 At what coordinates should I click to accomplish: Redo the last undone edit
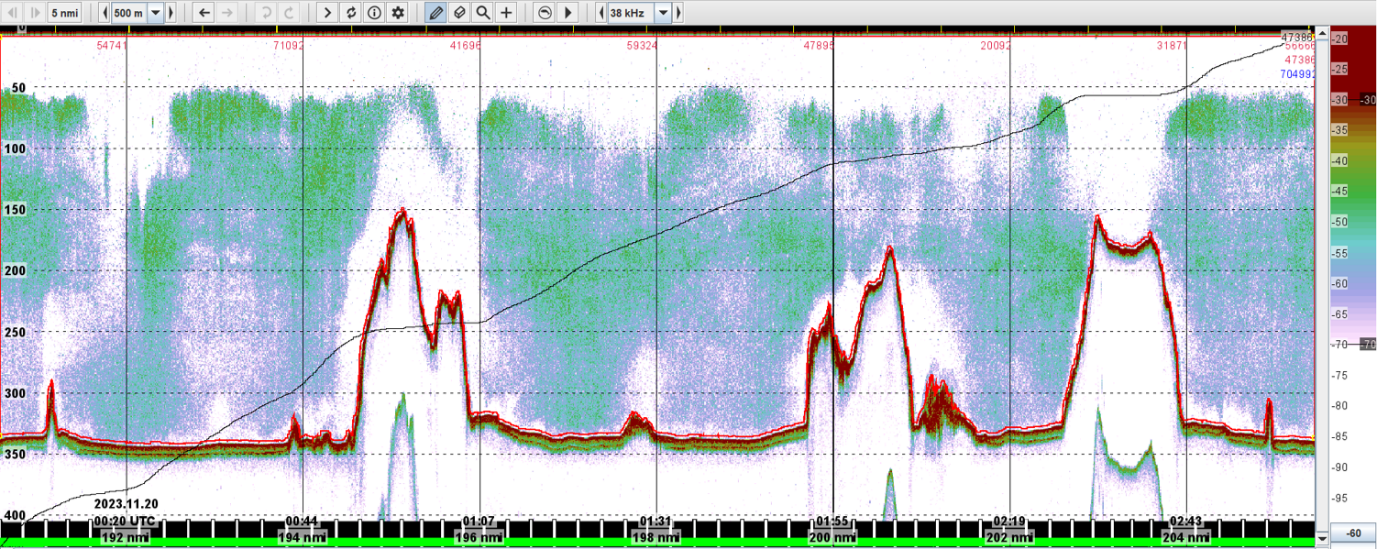[289, 13]
